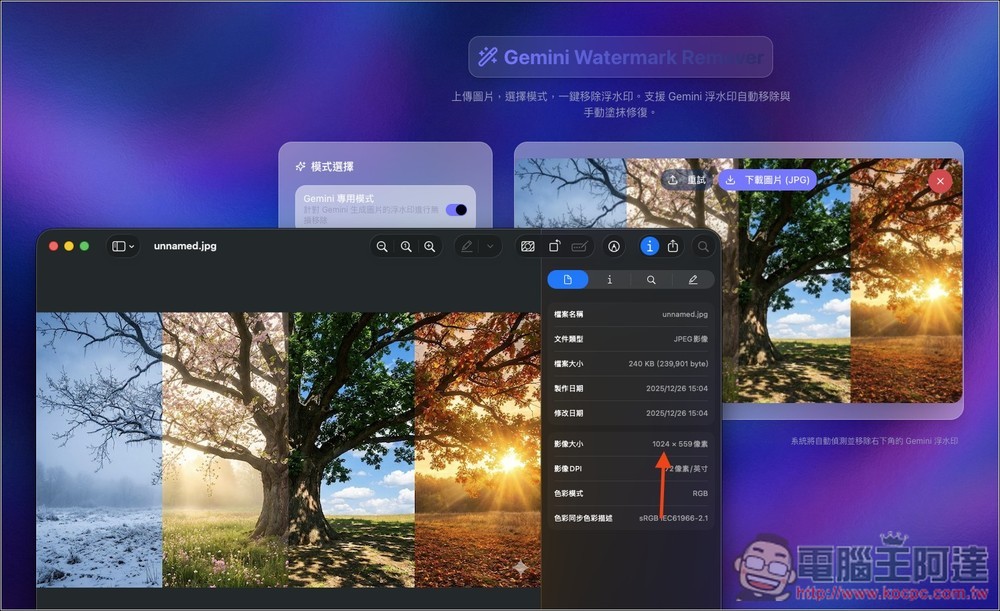Click the upload arrow icon on 重試 button

click(673, 180)
